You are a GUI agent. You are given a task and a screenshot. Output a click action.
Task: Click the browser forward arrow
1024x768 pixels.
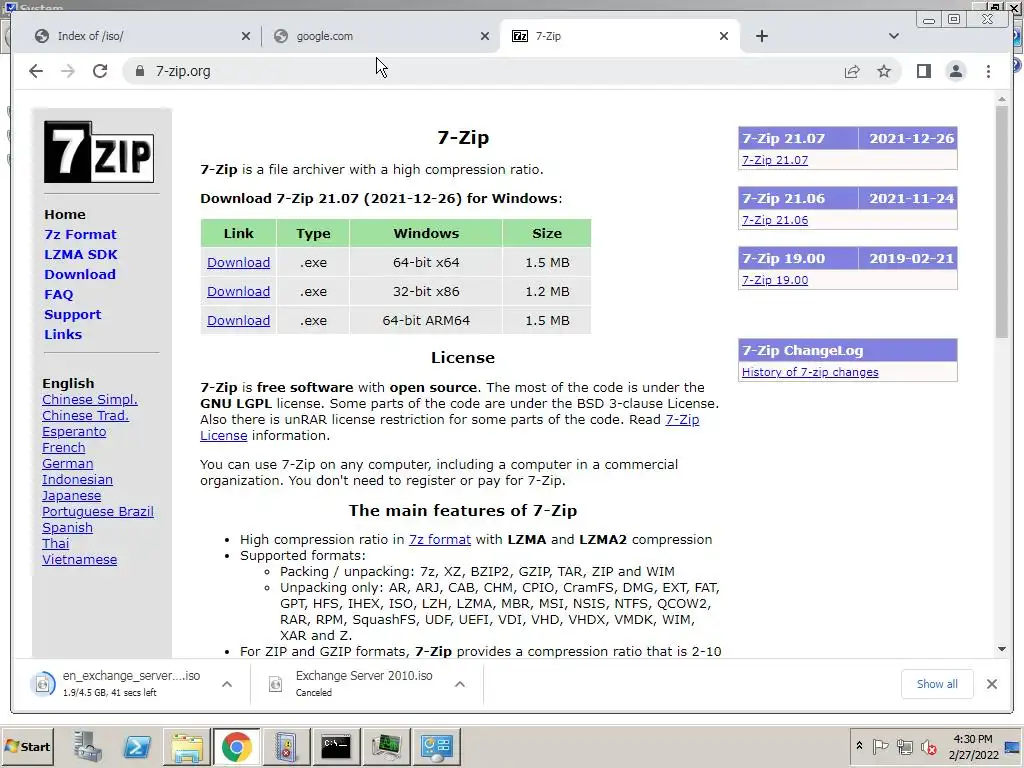[68, 71]
